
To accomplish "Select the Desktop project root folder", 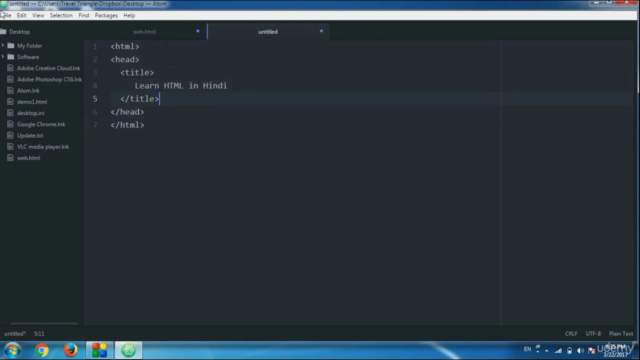I will click(x=20, y=31).
